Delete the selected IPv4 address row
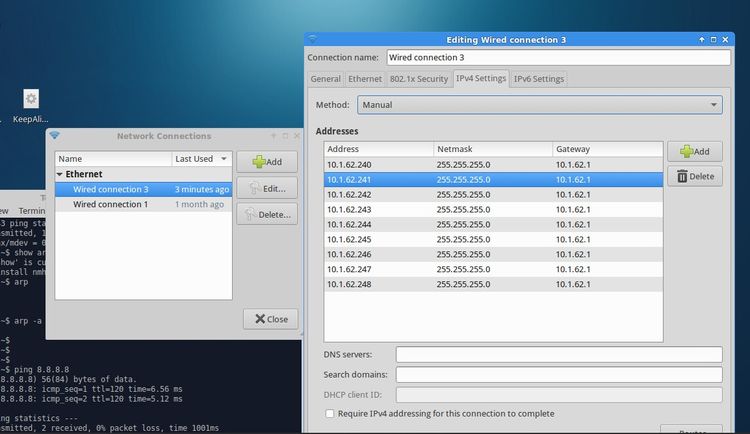 695,176
